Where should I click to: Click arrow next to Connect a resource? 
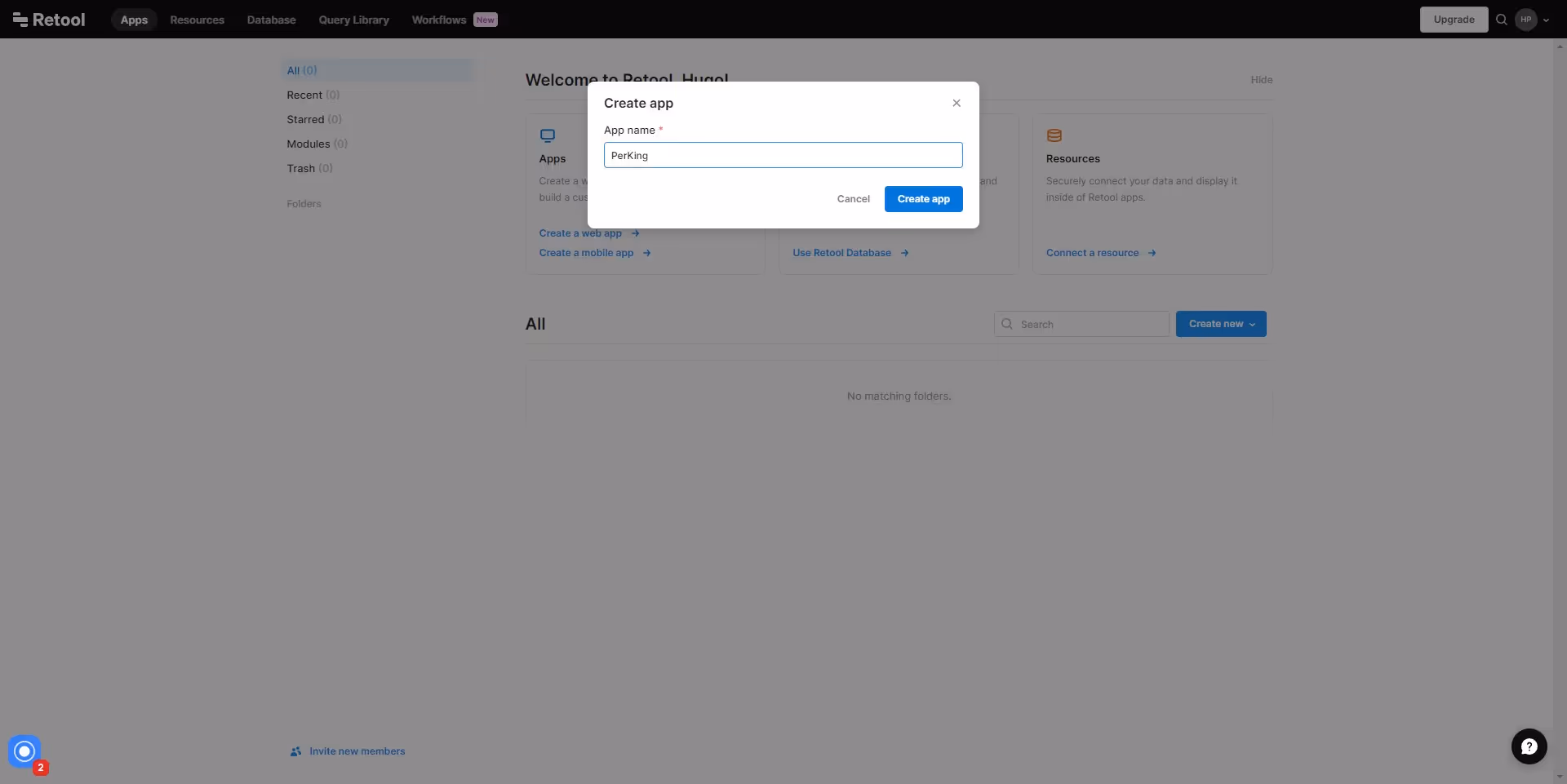tap(1152, 253)
